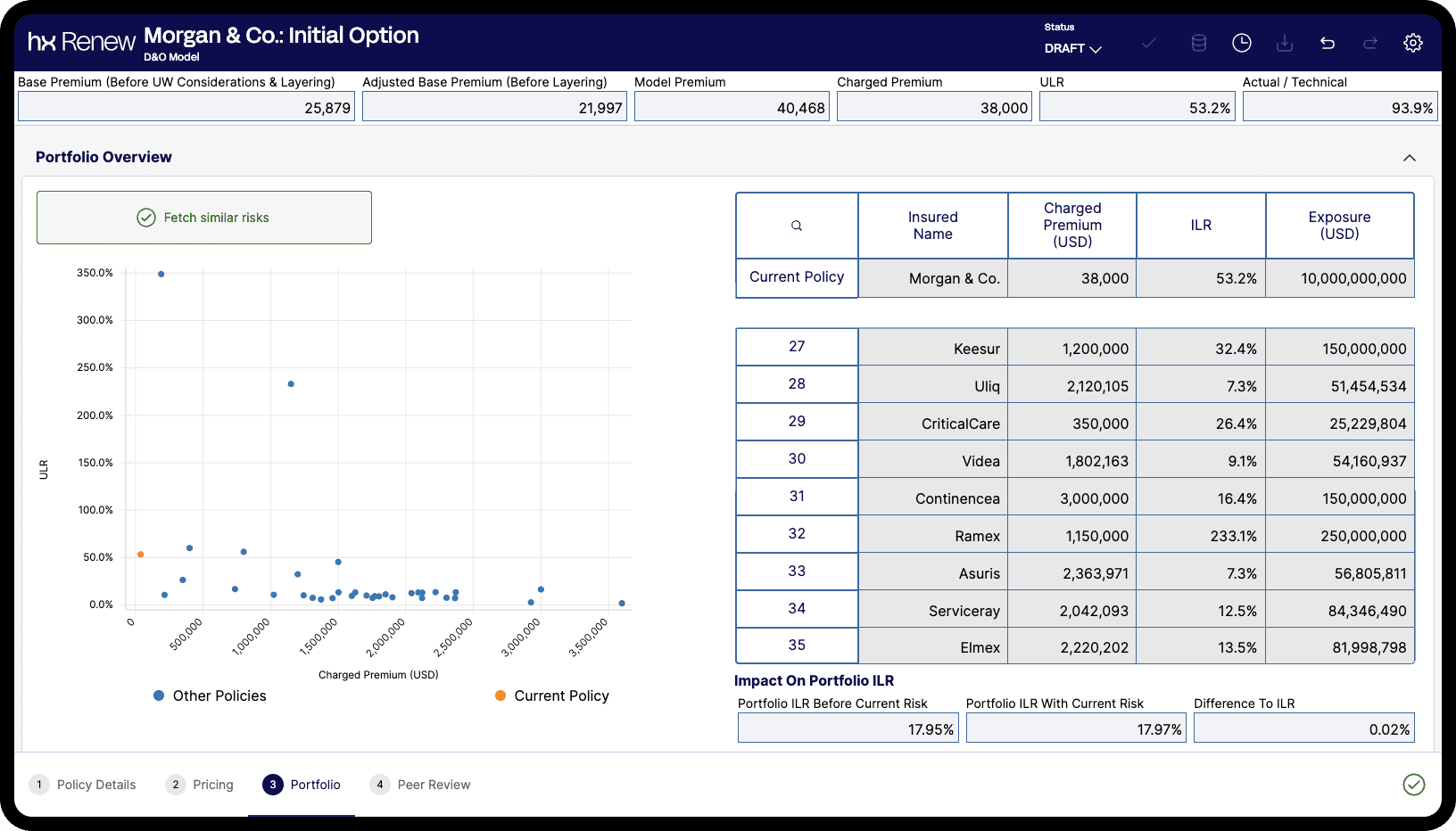
Task: Select row 27 in the table
Action: 797,347
